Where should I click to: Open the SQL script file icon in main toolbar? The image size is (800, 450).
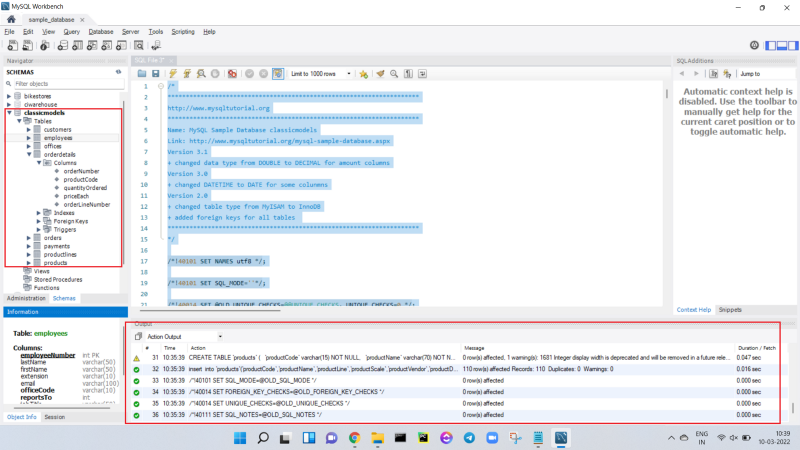[x=27, y=45]
